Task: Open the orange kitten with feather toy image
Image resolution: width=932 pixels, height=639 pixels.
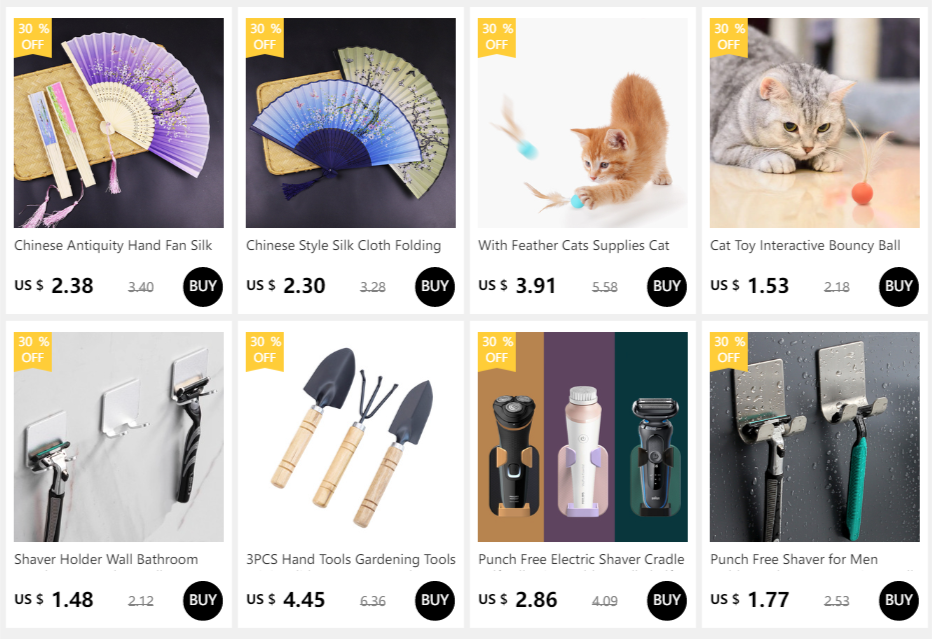Action: coord(582,122)
